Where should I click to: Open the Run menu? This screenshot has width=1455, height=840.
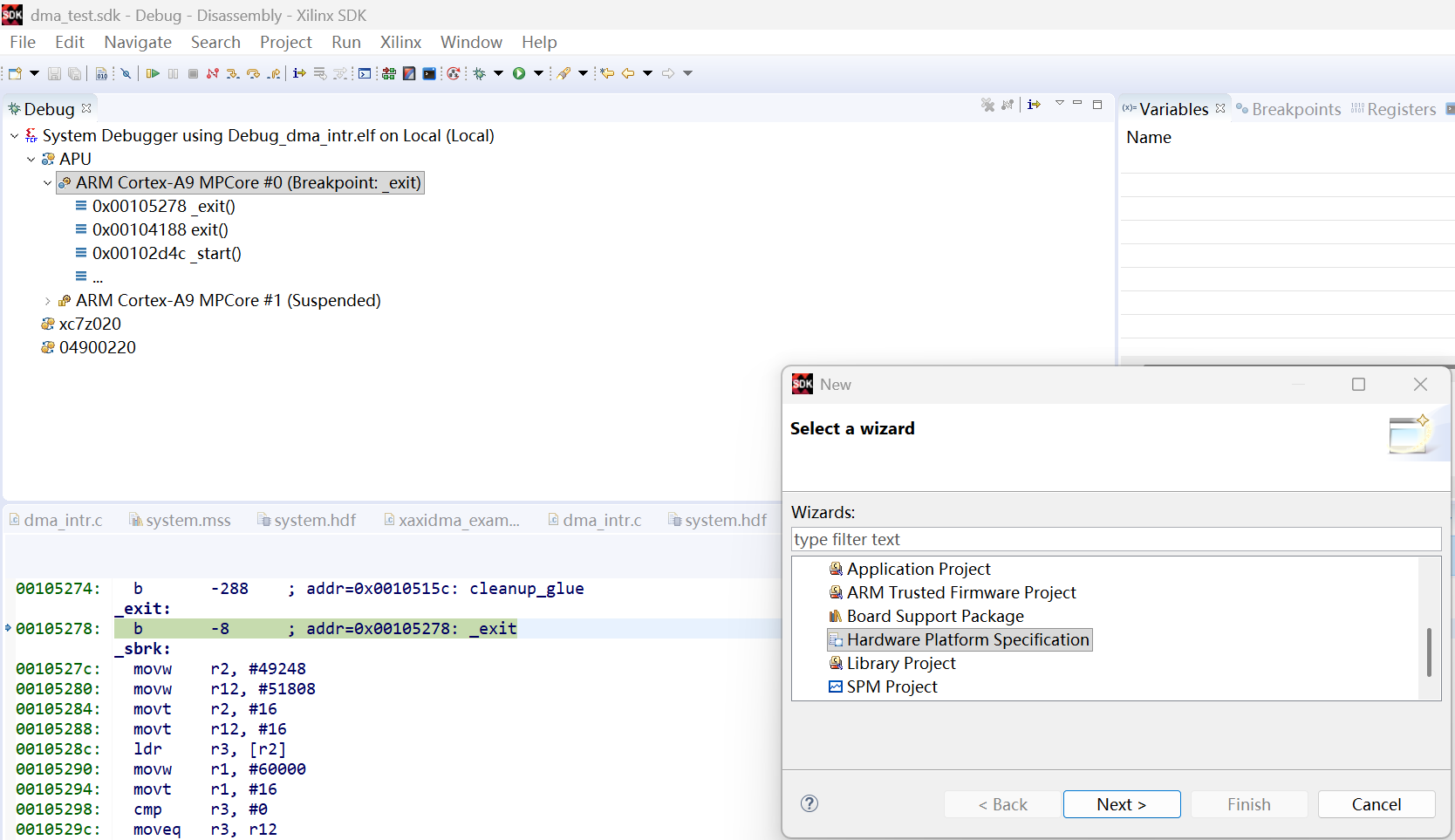pos(346,42)
